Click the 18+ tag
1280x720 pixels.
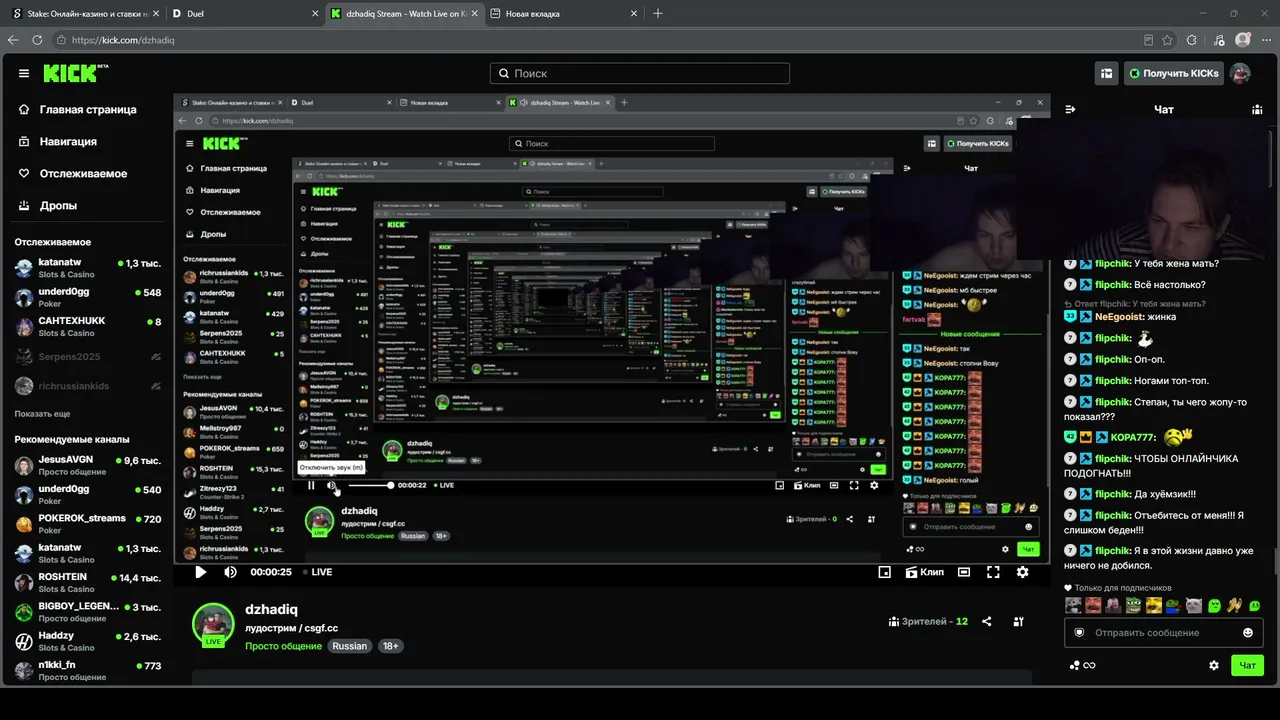click(x=390, y=646)
